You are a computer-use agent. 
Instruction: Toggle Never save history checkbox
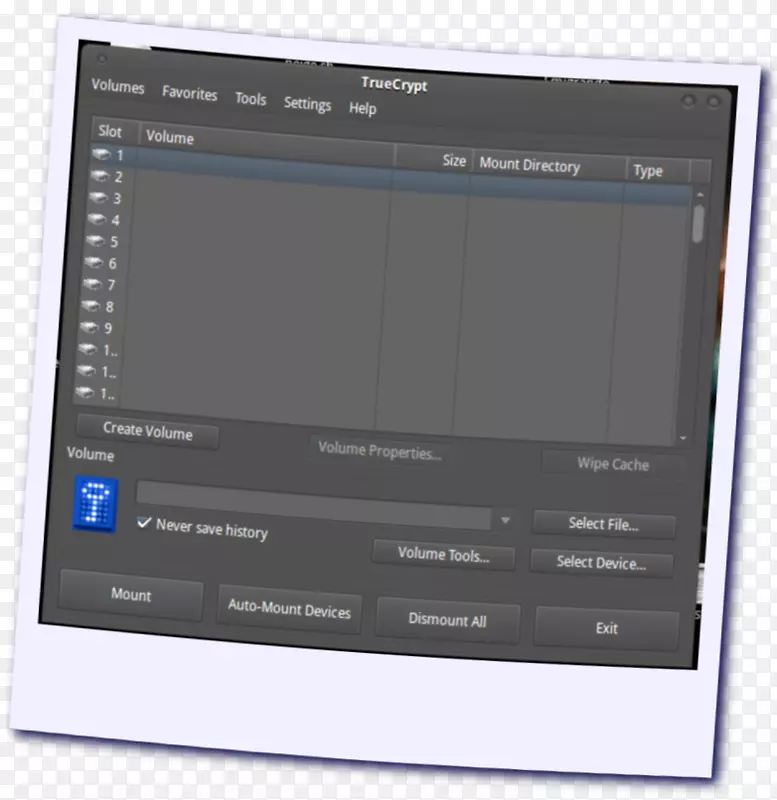[144, 522]
